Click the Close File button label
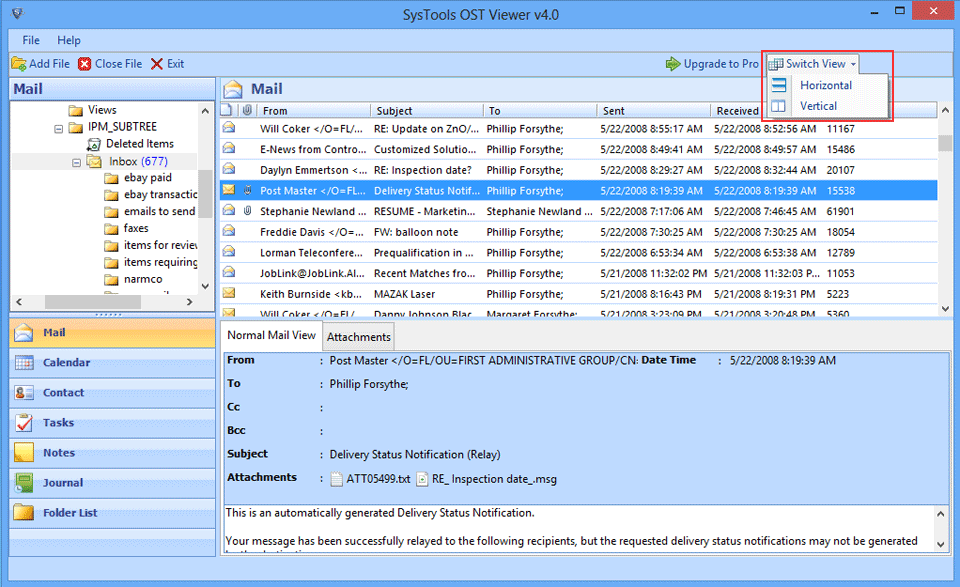Screen dimensions: 960x587 click(119, 64)
